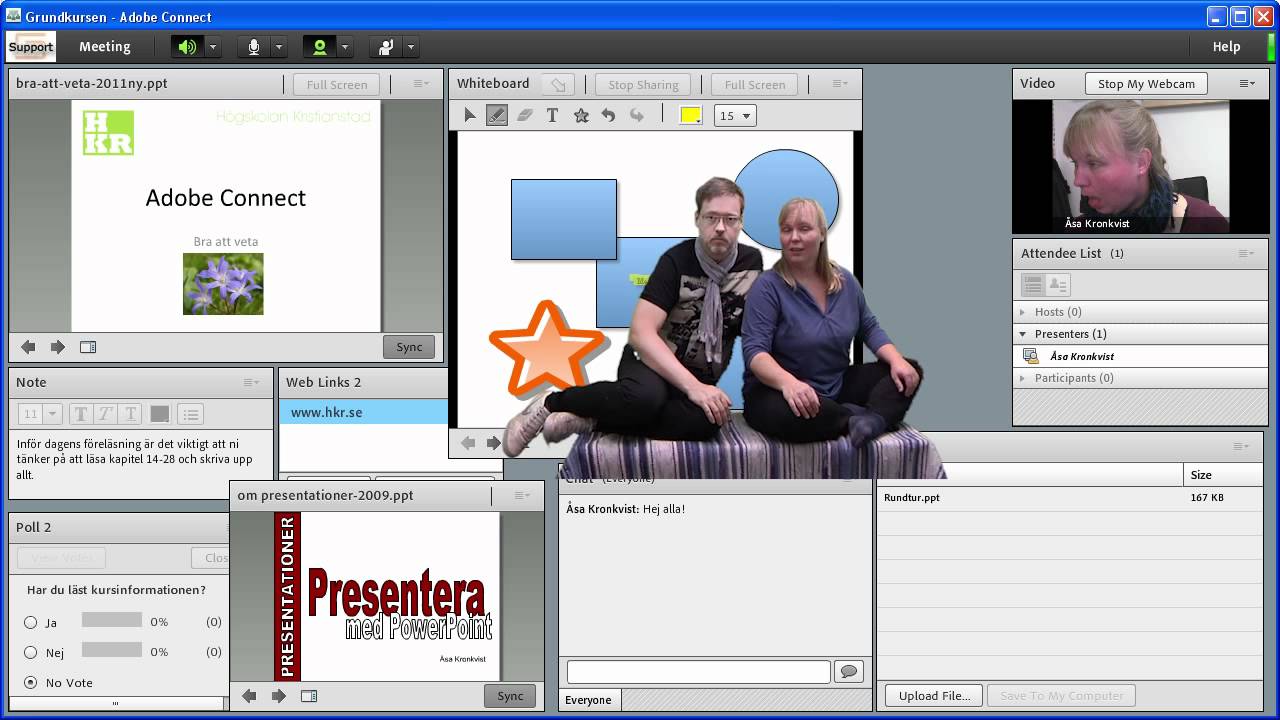
Task: Send the chat message bubble icon
Action: coord(849,671)
